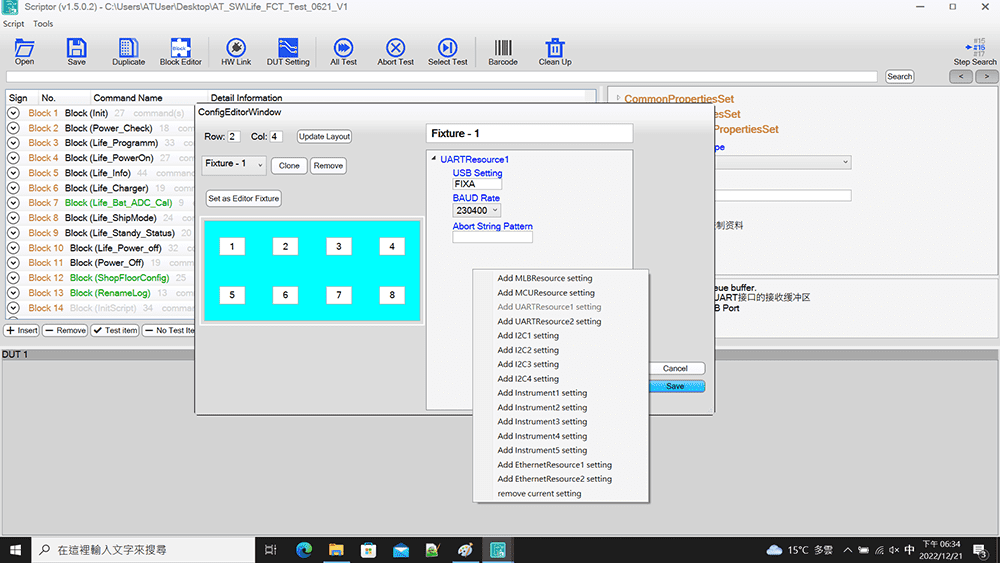Screen dimensions: 1000x563
Task: Choose Add UARTResource2 setting
Action: tap(549, 321)
